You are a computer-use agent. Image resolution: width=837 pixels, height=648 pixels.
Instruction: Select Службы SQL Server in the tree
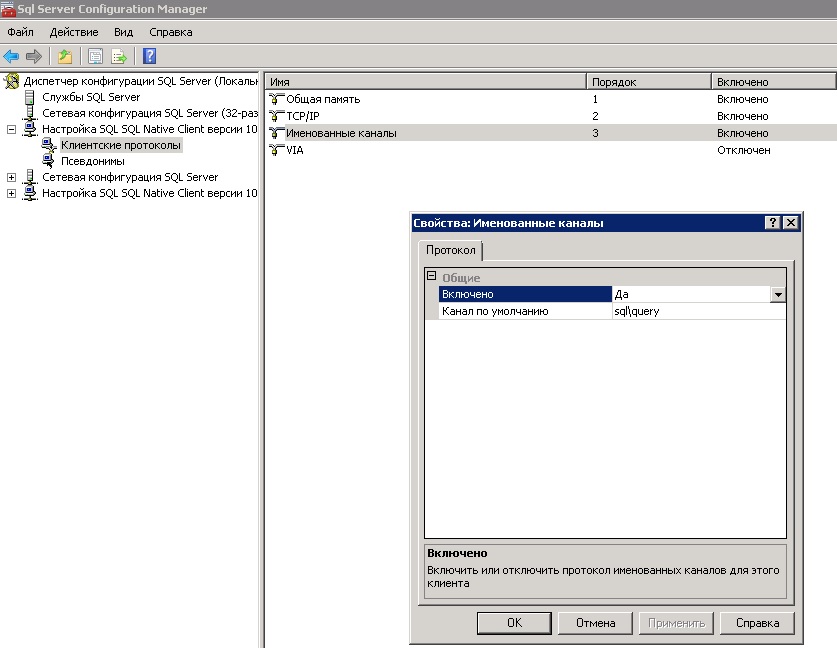91,97
